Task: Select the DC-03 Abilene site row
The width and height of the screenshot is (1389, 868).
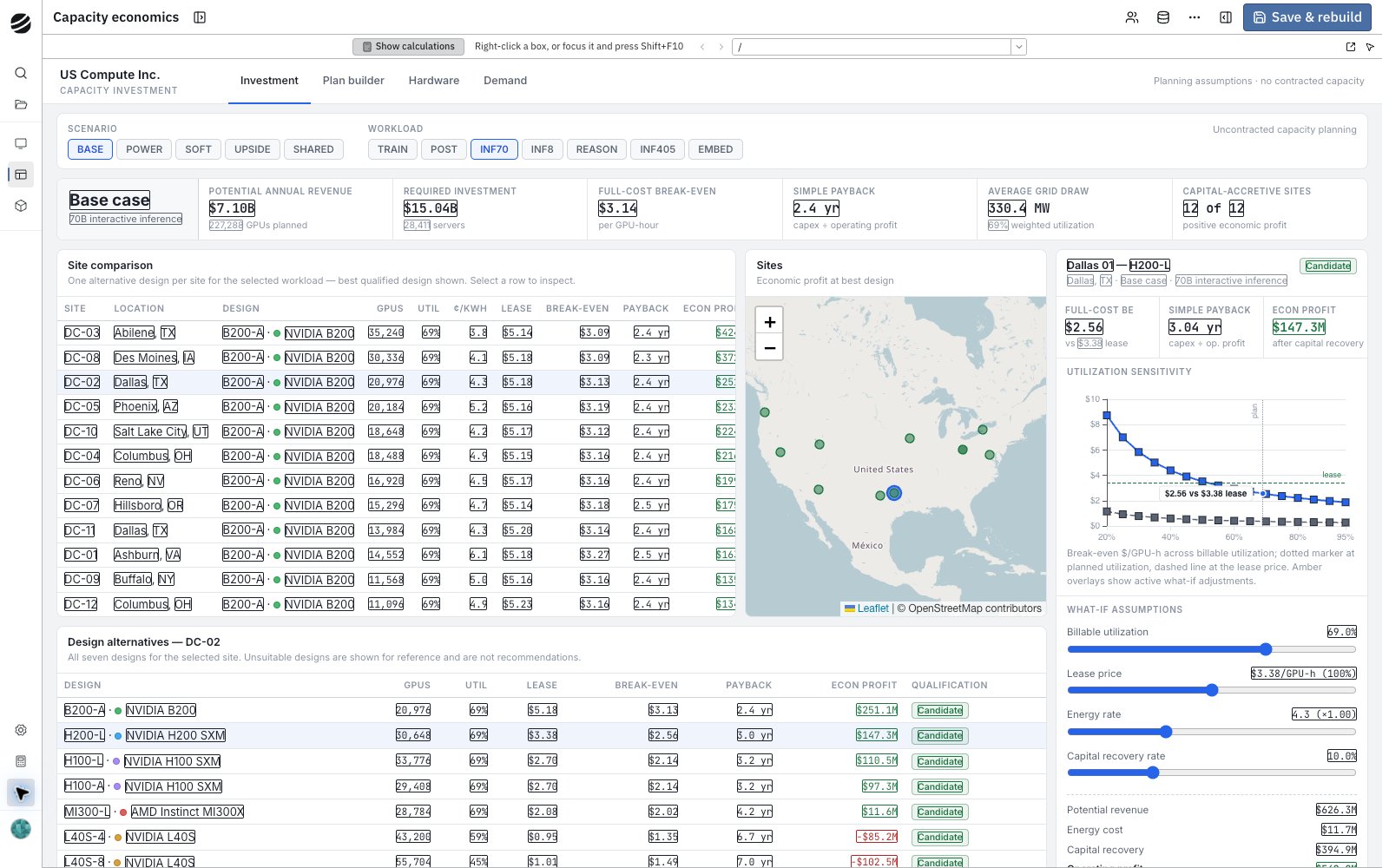Action: pyautogui.click(x=396, y=332)
